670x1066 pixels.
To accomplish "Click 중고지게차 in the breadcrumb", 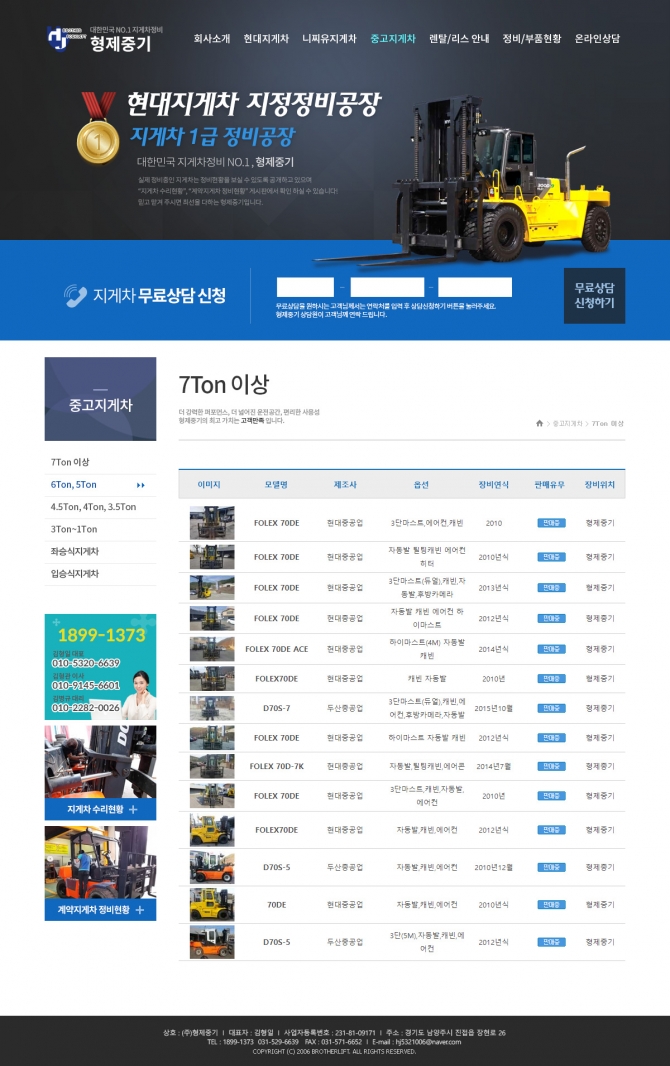I will coord(567,424).
